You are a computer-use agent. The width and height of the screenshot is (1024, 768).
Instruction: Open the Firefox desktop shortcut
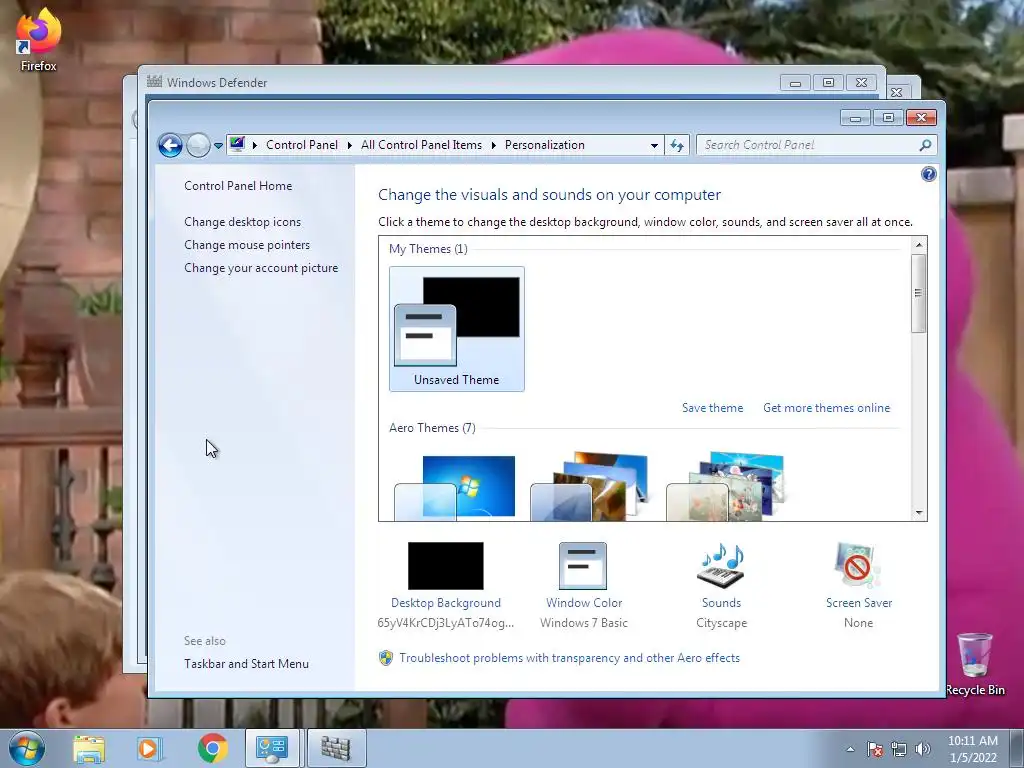pyautogui.click(x=39, y=40)
